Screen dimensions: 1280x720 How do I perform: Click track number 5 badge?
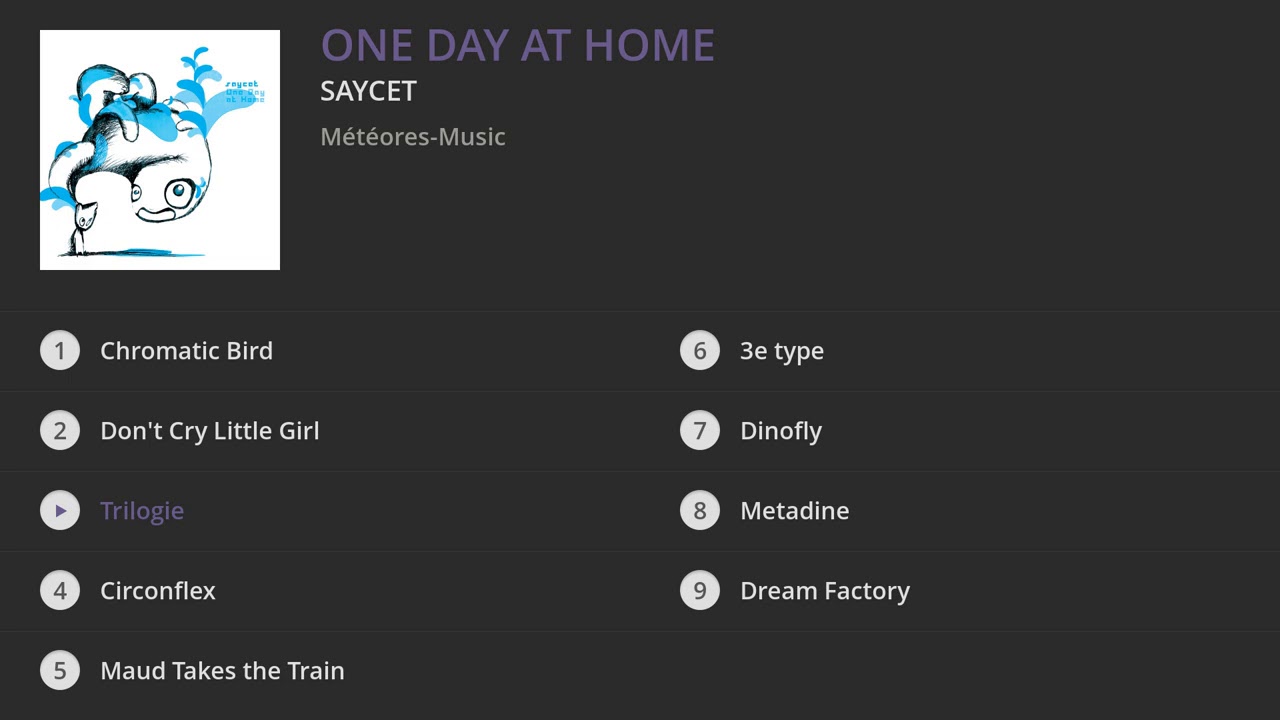pos(60,671)
